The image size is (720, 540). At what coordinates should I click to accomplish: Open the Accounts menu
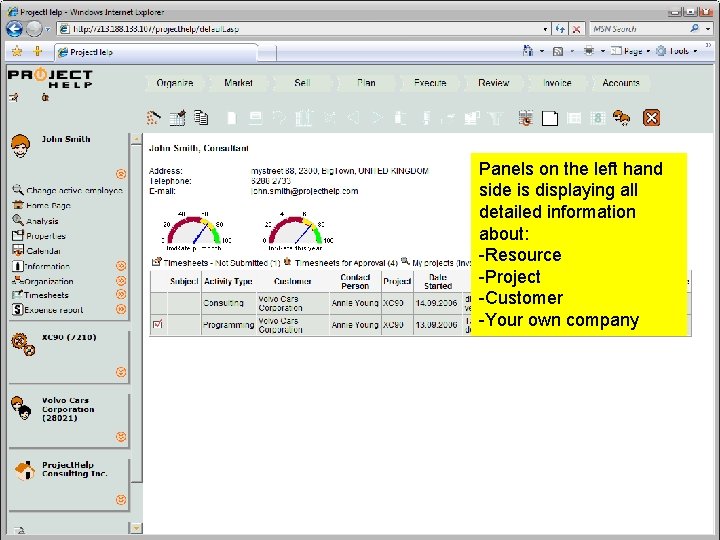(x=621, y=83)
